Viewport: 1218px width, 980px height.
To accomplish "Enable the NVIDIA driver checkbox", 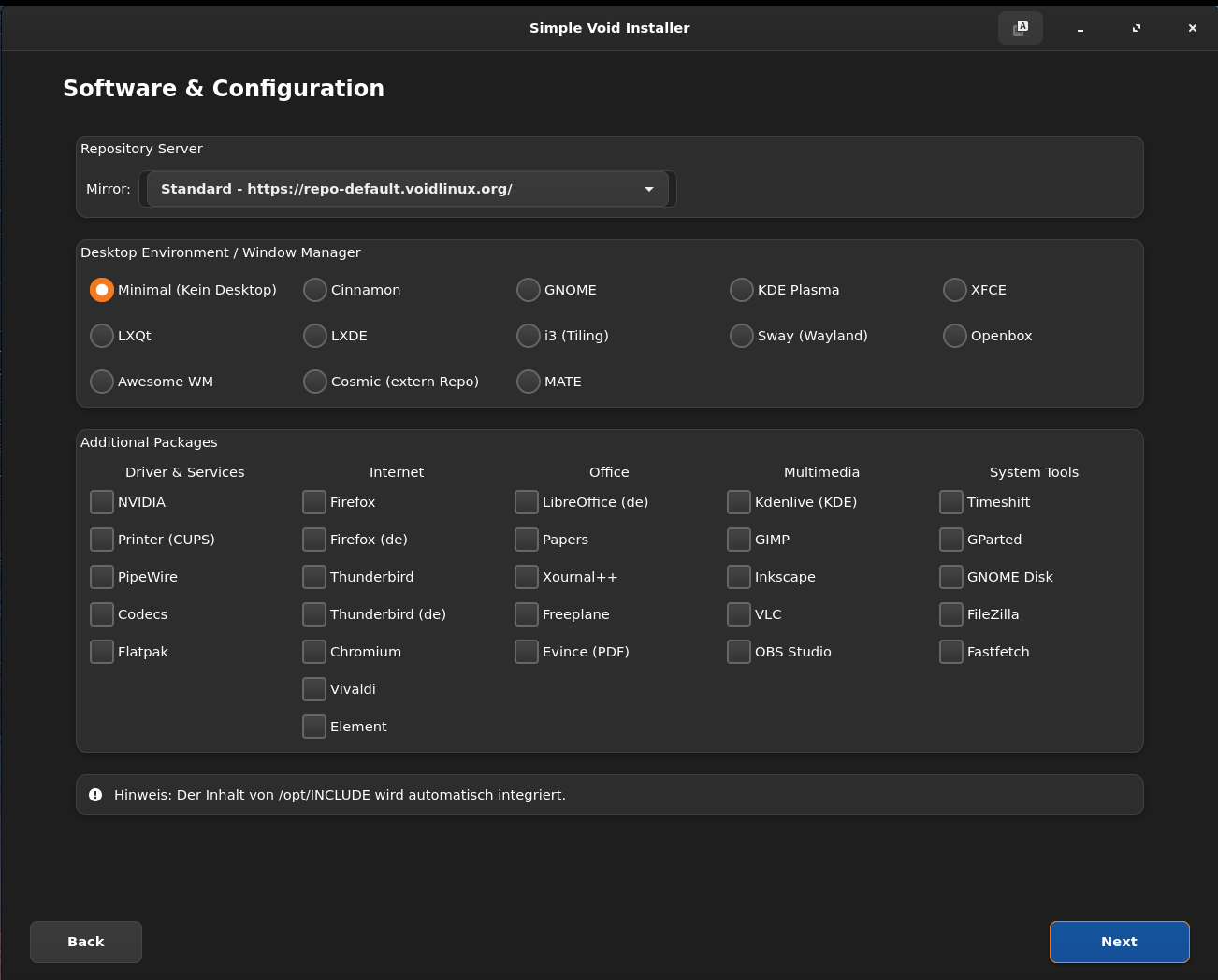I will click(x=102, y=502).
